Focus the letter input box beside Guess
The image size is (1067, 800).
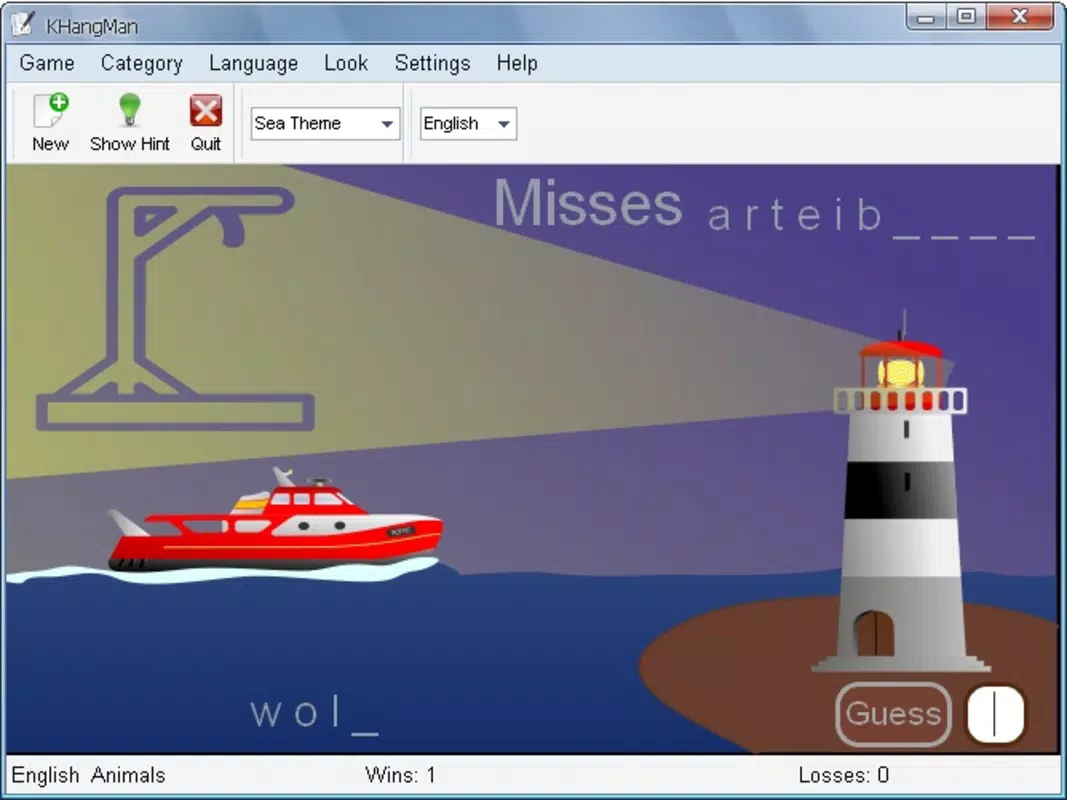click(996, 714)
